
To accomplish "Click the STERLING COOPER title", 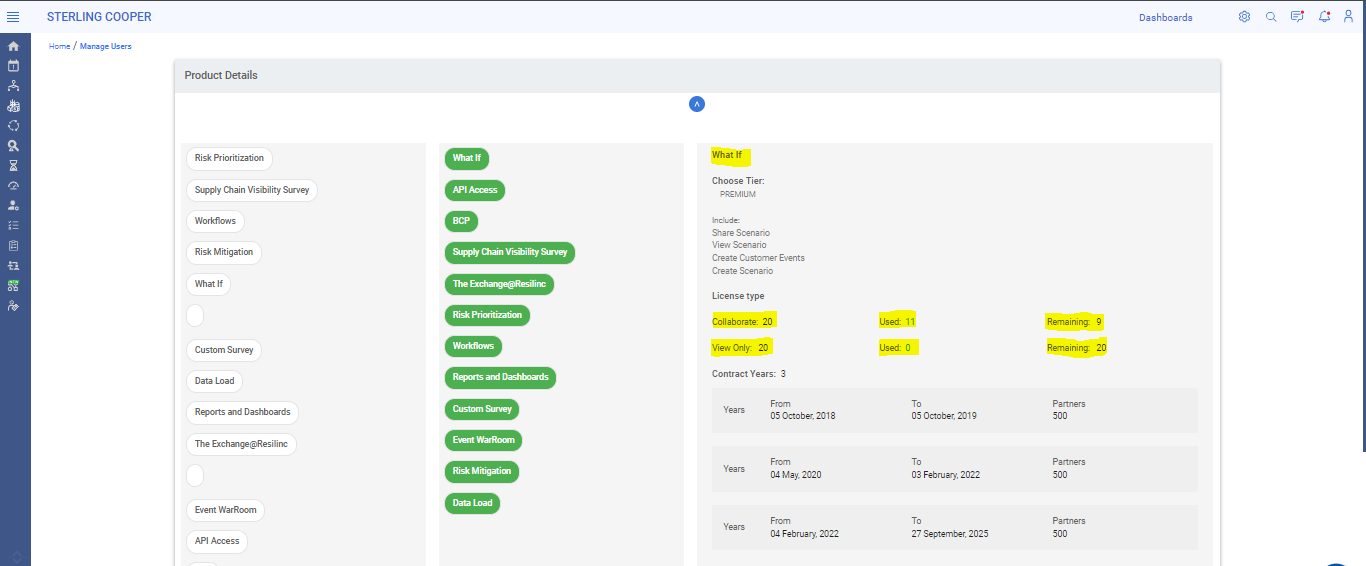I will coord(99,17).
